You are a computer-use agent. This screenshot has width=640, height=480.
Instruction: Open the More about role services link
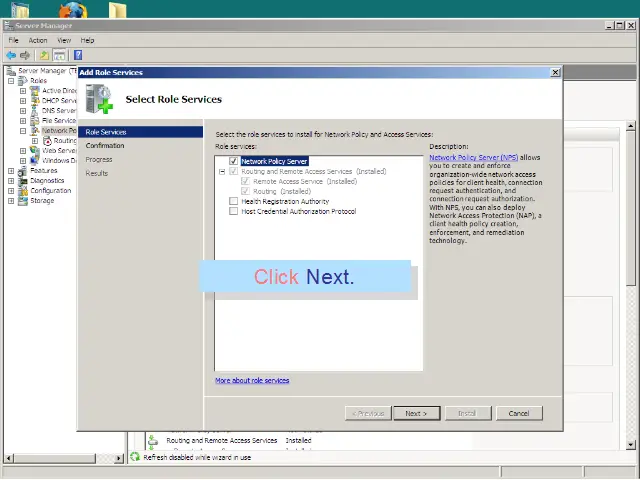pos(252,381)
